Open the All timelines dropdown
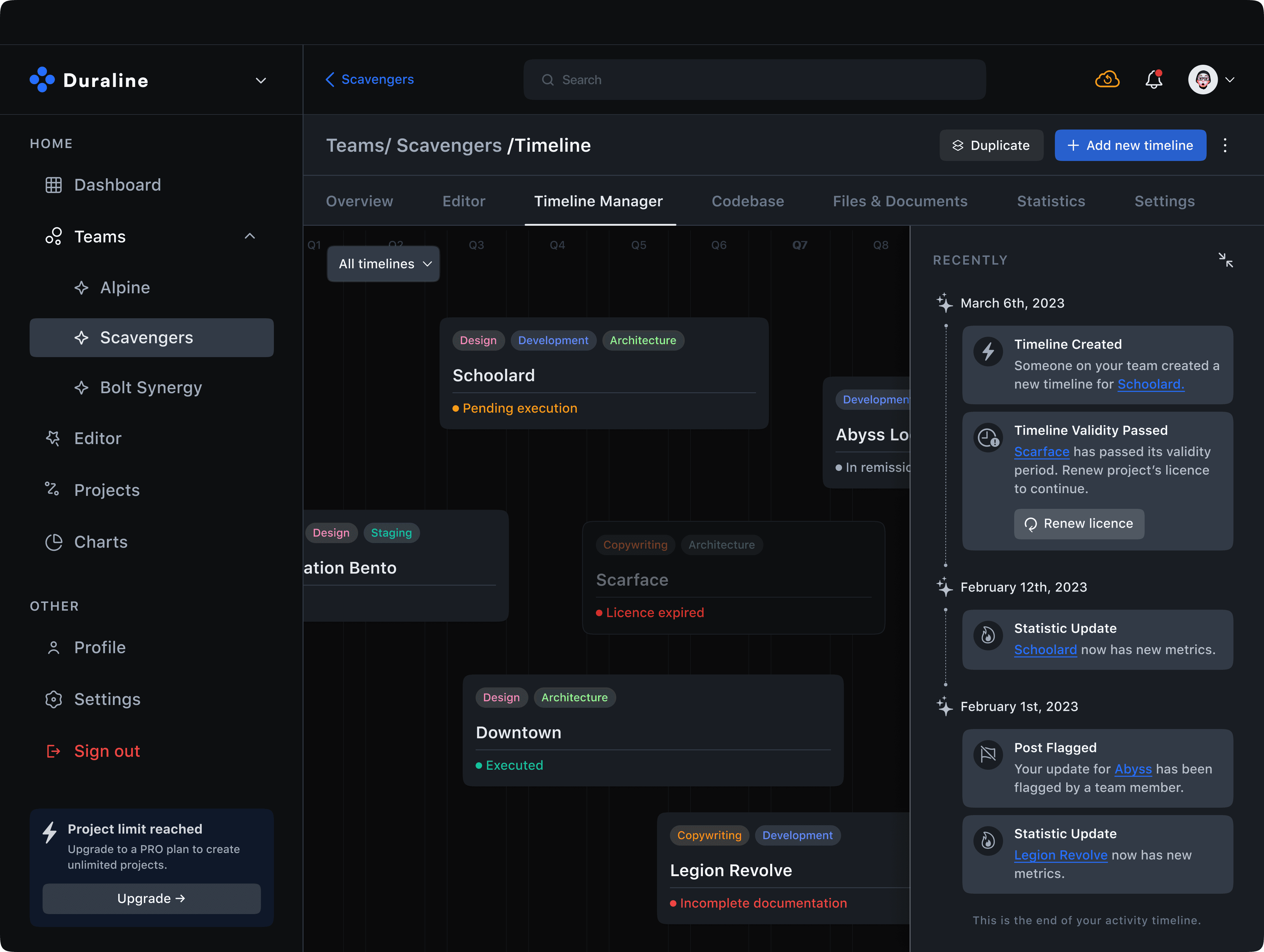Screen dimensions: 1264x952 (x=383, y=264)
